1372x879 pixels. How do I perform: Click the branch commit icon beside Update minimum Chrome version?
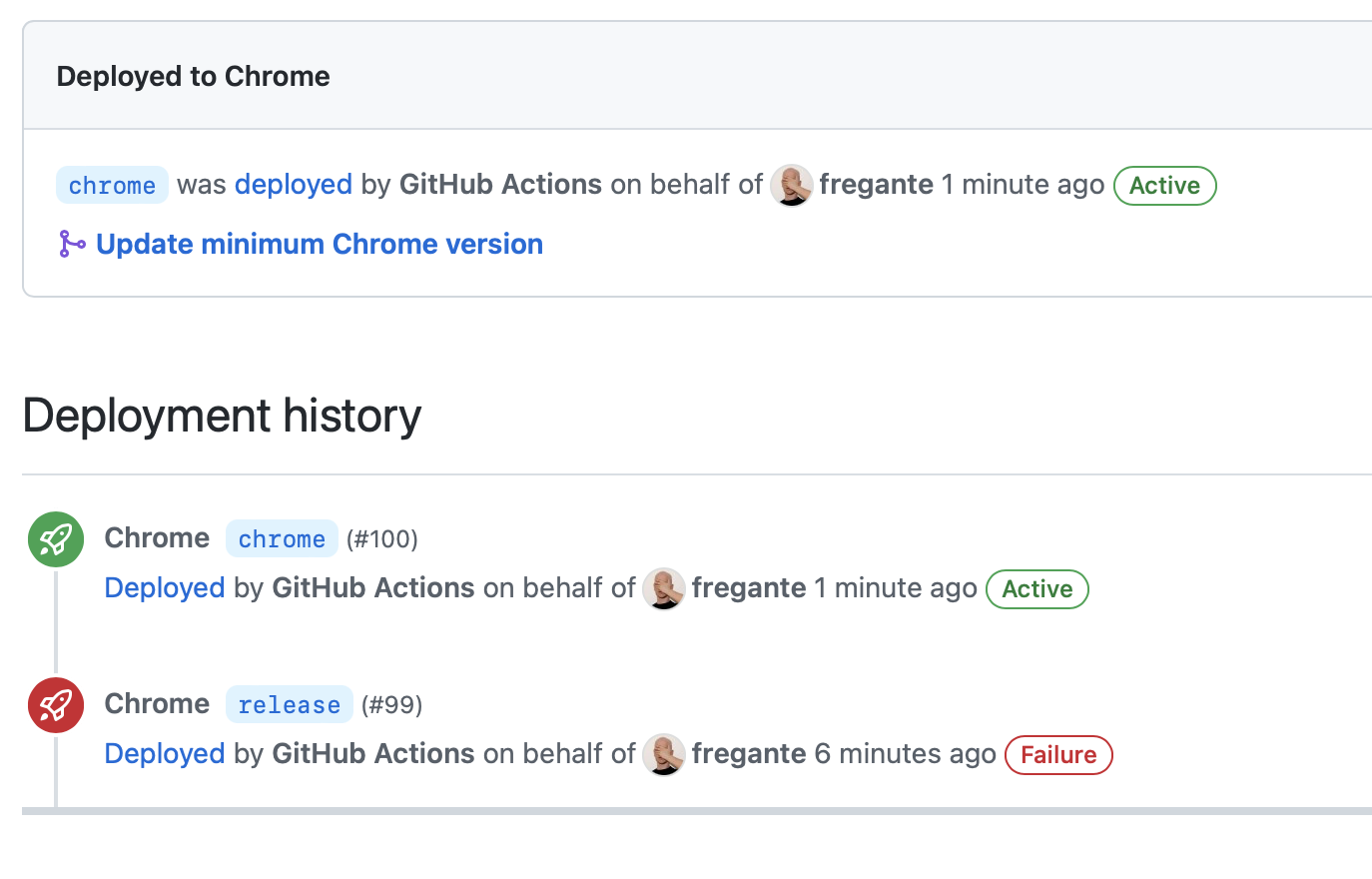(x=71, y=243)
